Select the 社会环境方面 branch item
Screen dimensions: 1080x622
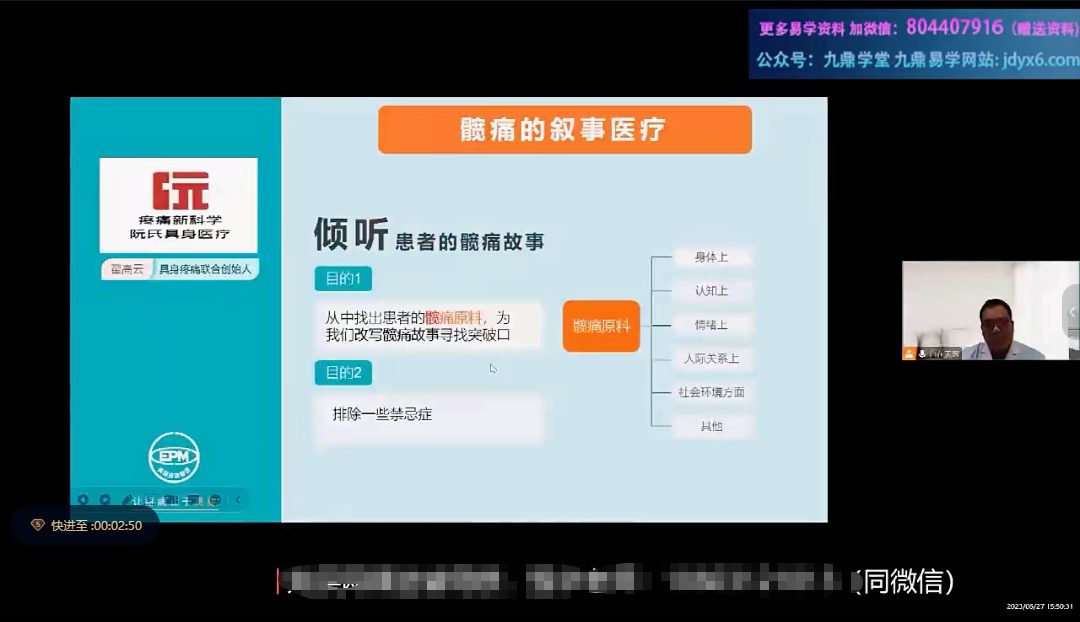tap(712, 392)
